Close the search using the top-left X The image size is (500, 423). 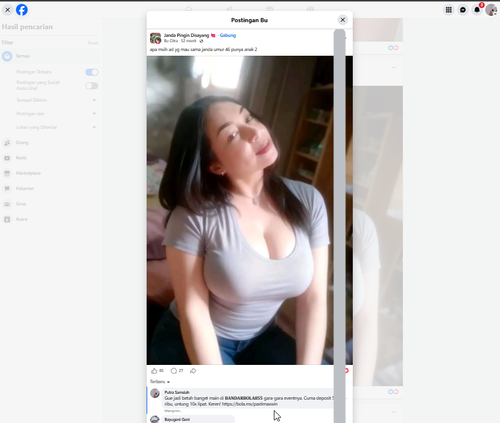tap(8, 10)
